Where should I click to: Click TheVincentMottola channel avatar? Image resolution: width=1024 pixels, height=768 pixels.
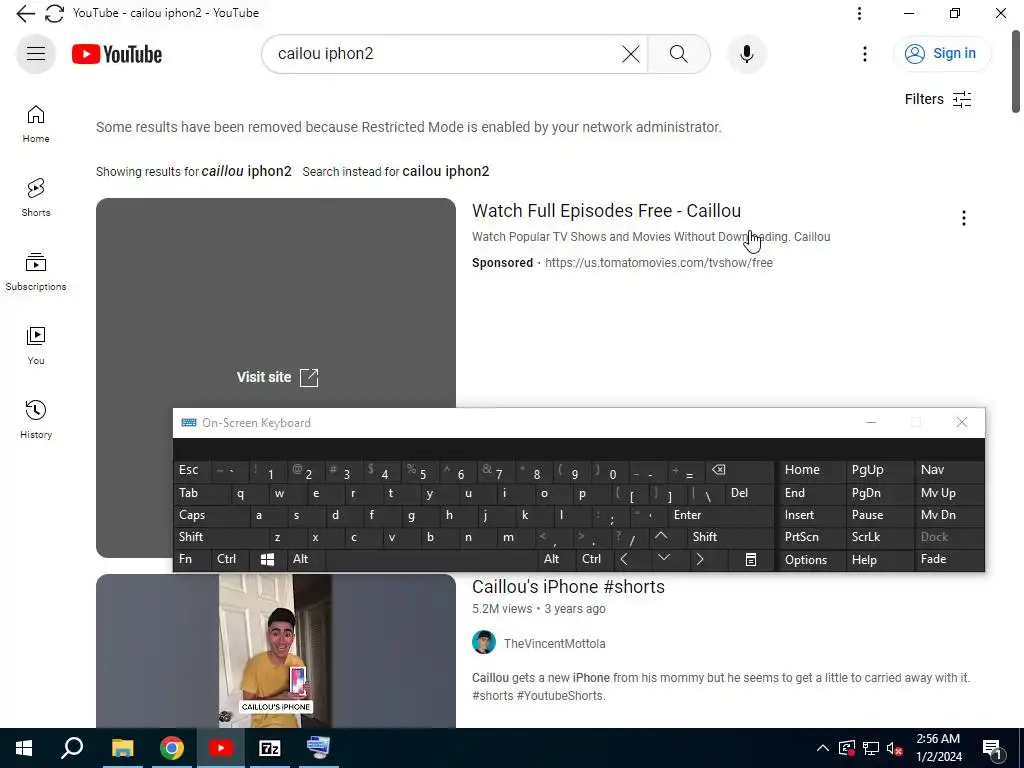click(x=484, y=643)
